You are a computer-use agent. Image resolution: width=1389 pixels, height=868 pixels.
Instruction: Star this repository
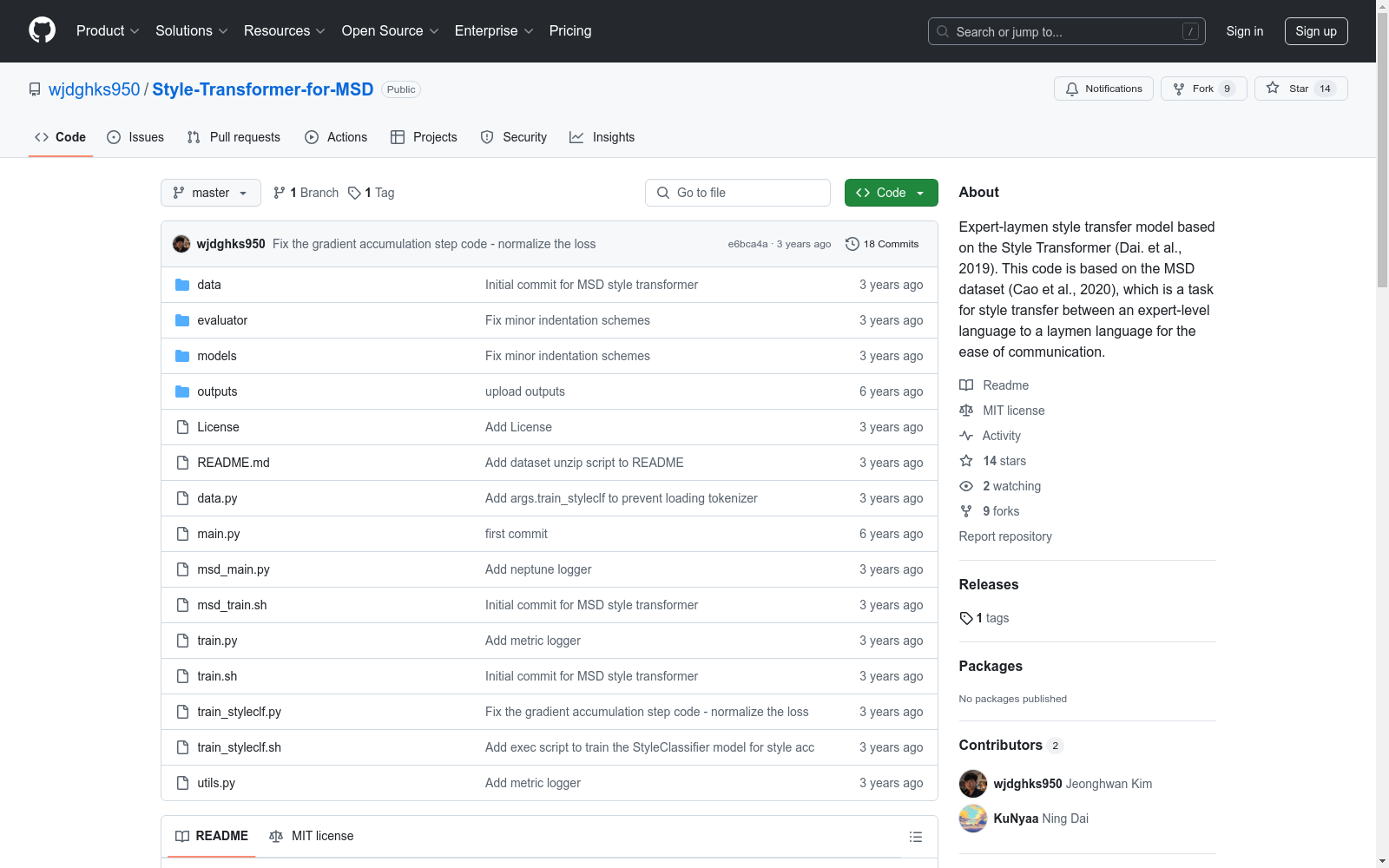pyautogui.click(x=1300, y=89)
